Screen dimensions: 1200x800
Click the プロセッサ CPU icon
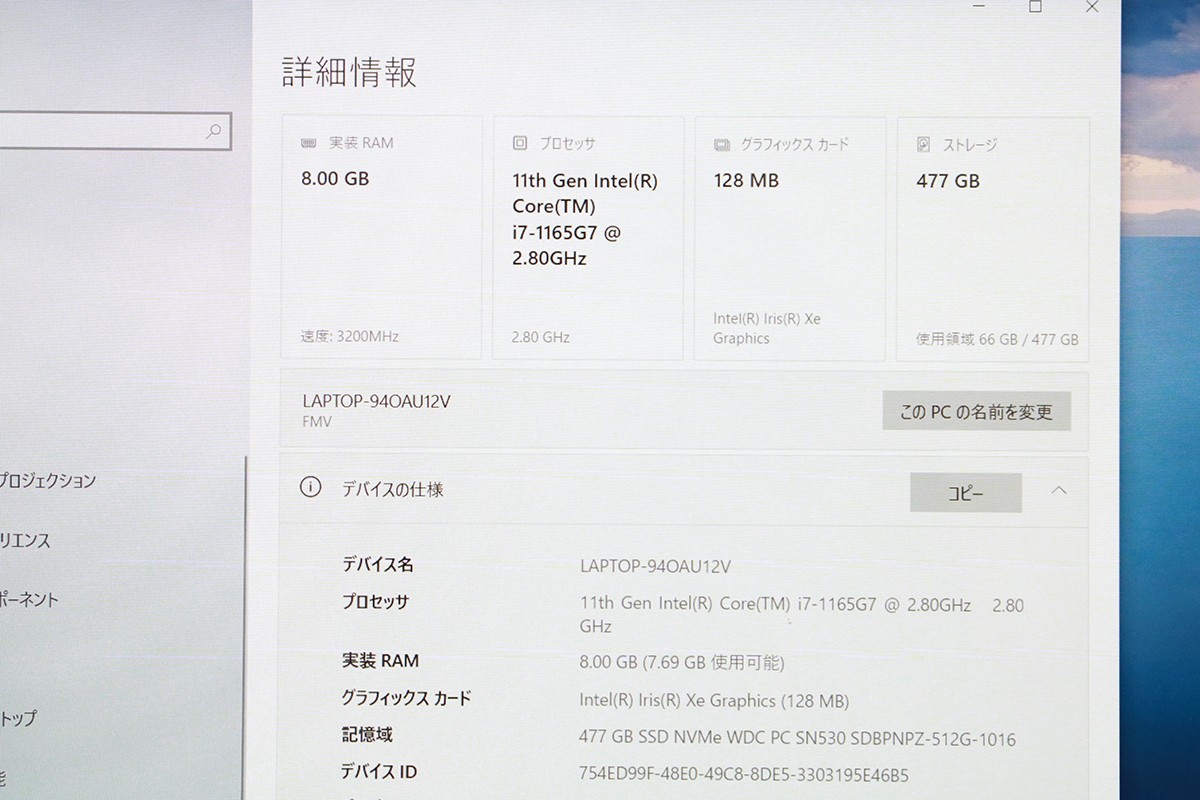tap(519, 143)
